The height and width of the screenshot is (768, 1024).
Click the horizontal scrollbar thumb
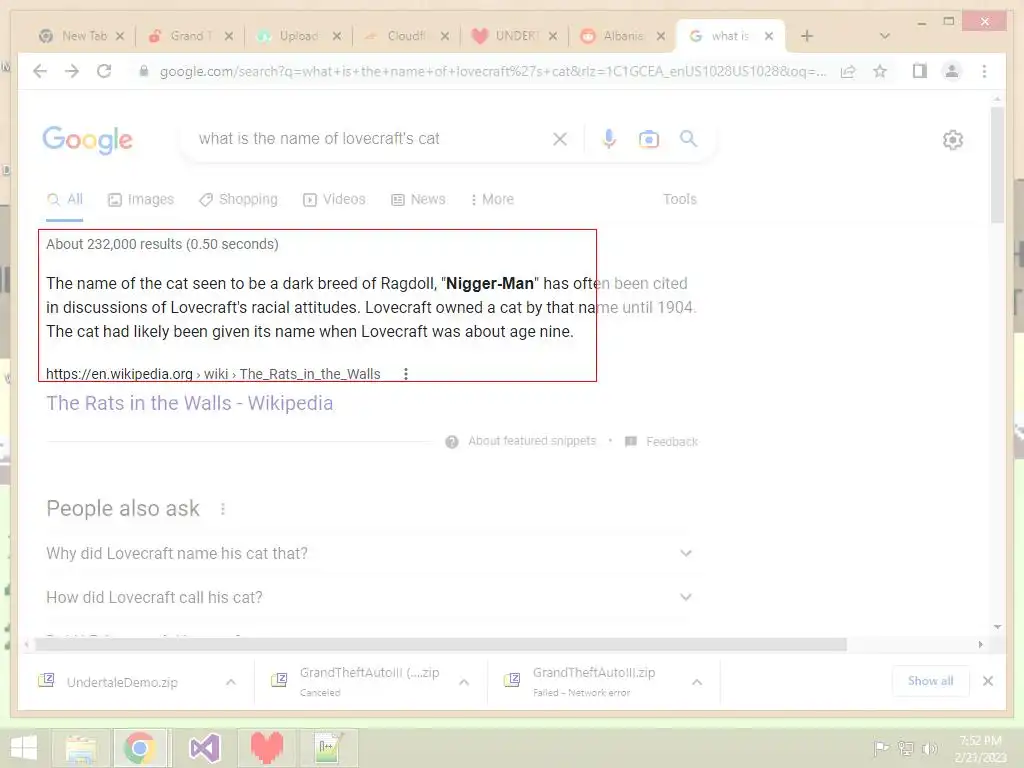(441, 645)
